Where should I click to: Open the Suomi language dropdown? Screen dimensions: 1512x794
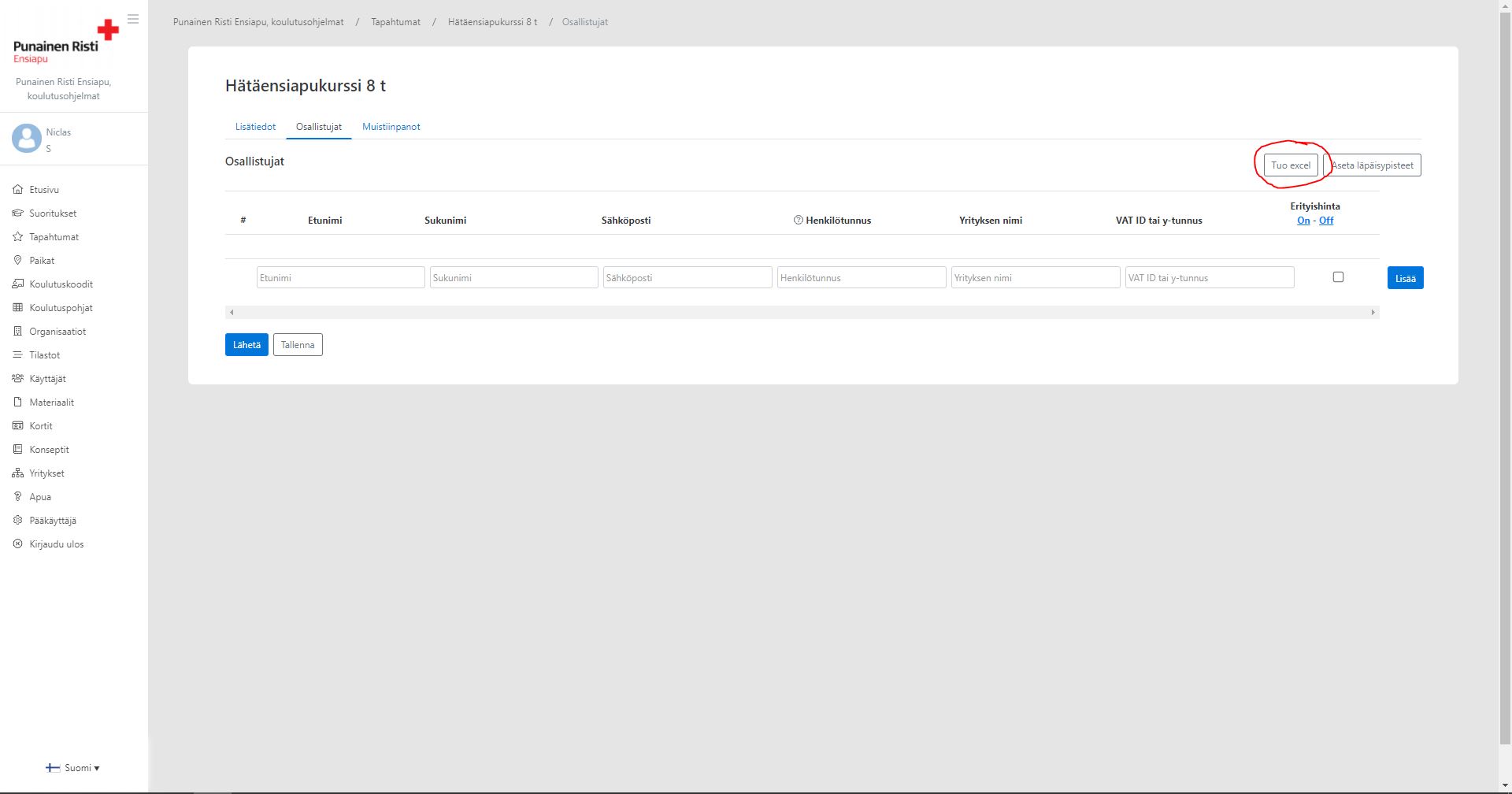(x=73, y=768)
